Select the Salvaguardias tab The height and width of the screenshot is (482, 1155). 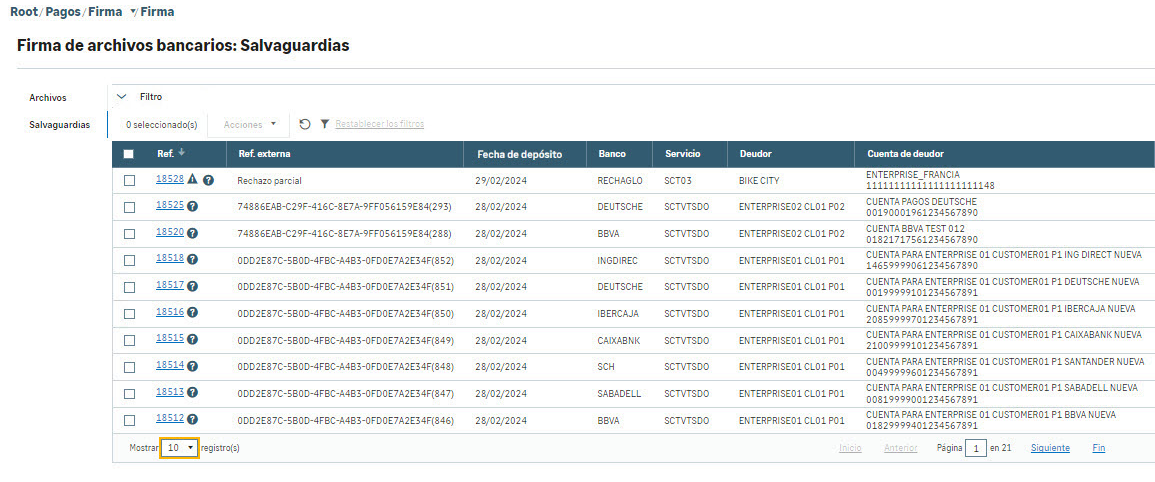[58, 125]
